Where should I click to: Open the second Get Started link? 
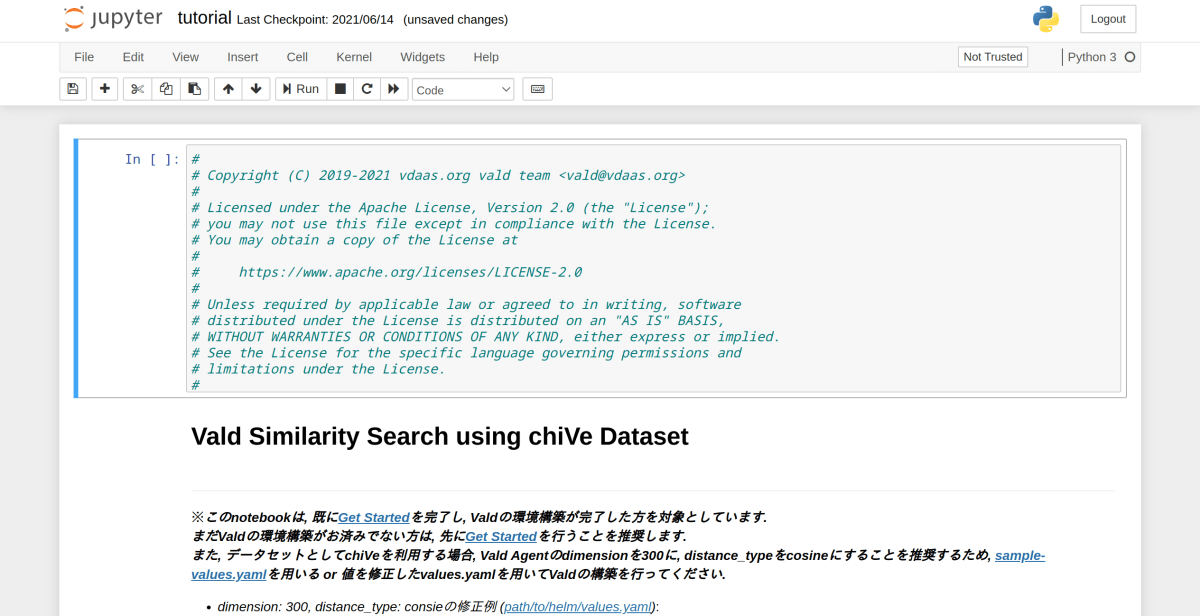pos(501,536)
